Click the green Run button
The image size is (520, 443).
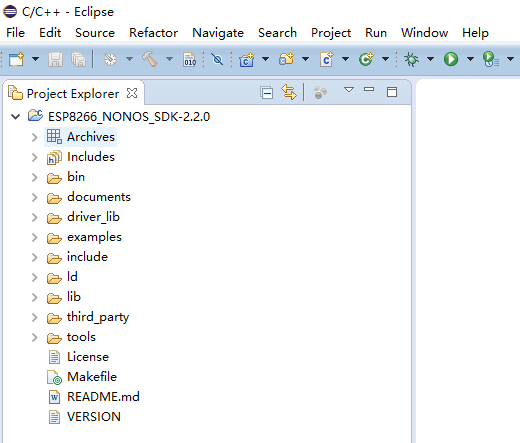pyautogui.click(x=451, y=59)
